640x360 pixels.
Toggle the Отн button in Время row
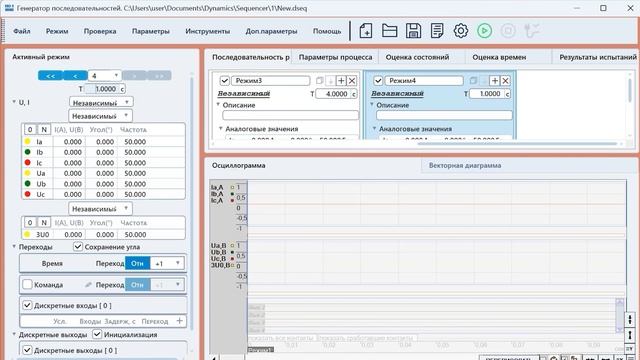point(138,263)
